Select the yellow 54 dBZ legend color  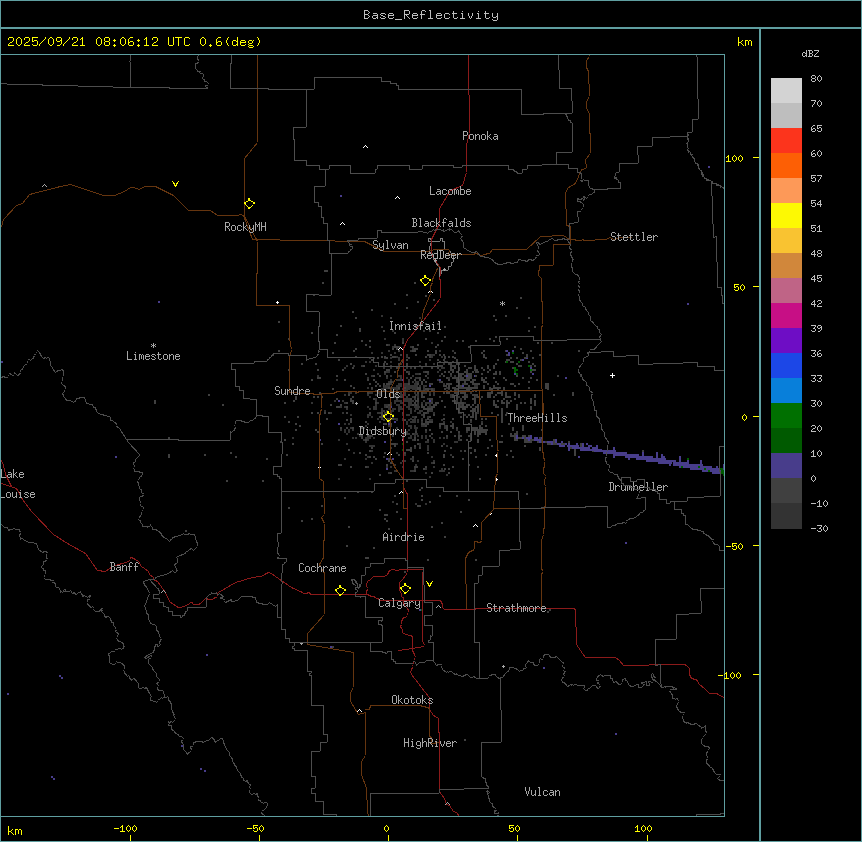pyautogui.click(x=786, y=215)
